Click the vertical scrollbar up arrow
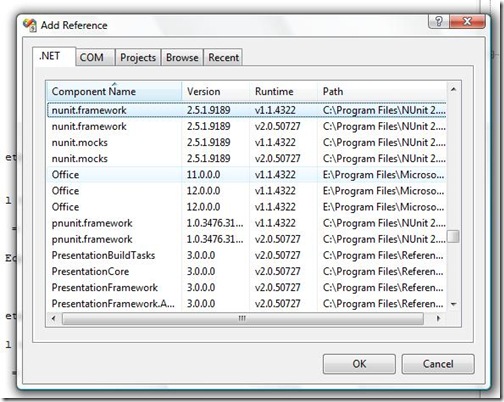Image resolution: width=504 pixels, height=402 pixels. click(x=453, y=89)
